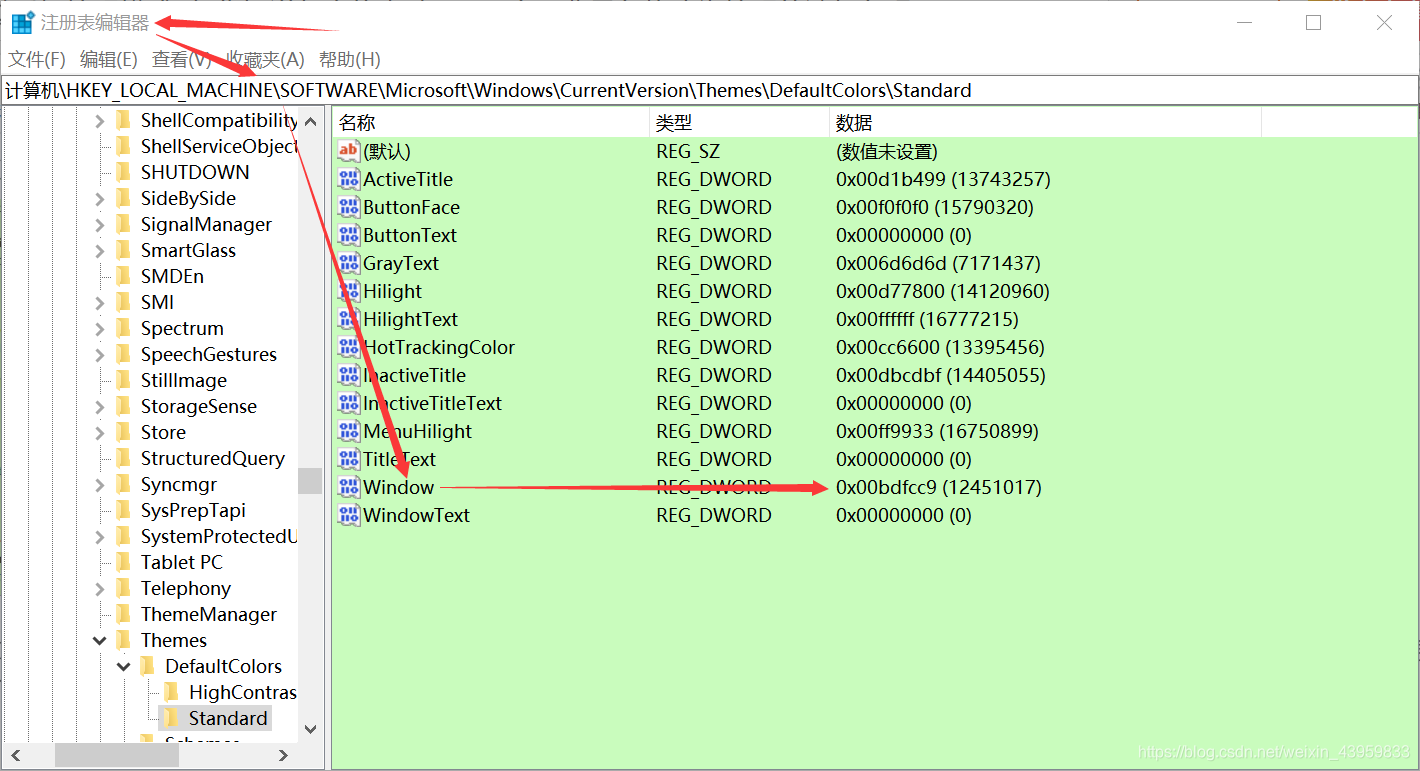
Task: Collapse the DefaultColors tree node
Action: [123, 666]
